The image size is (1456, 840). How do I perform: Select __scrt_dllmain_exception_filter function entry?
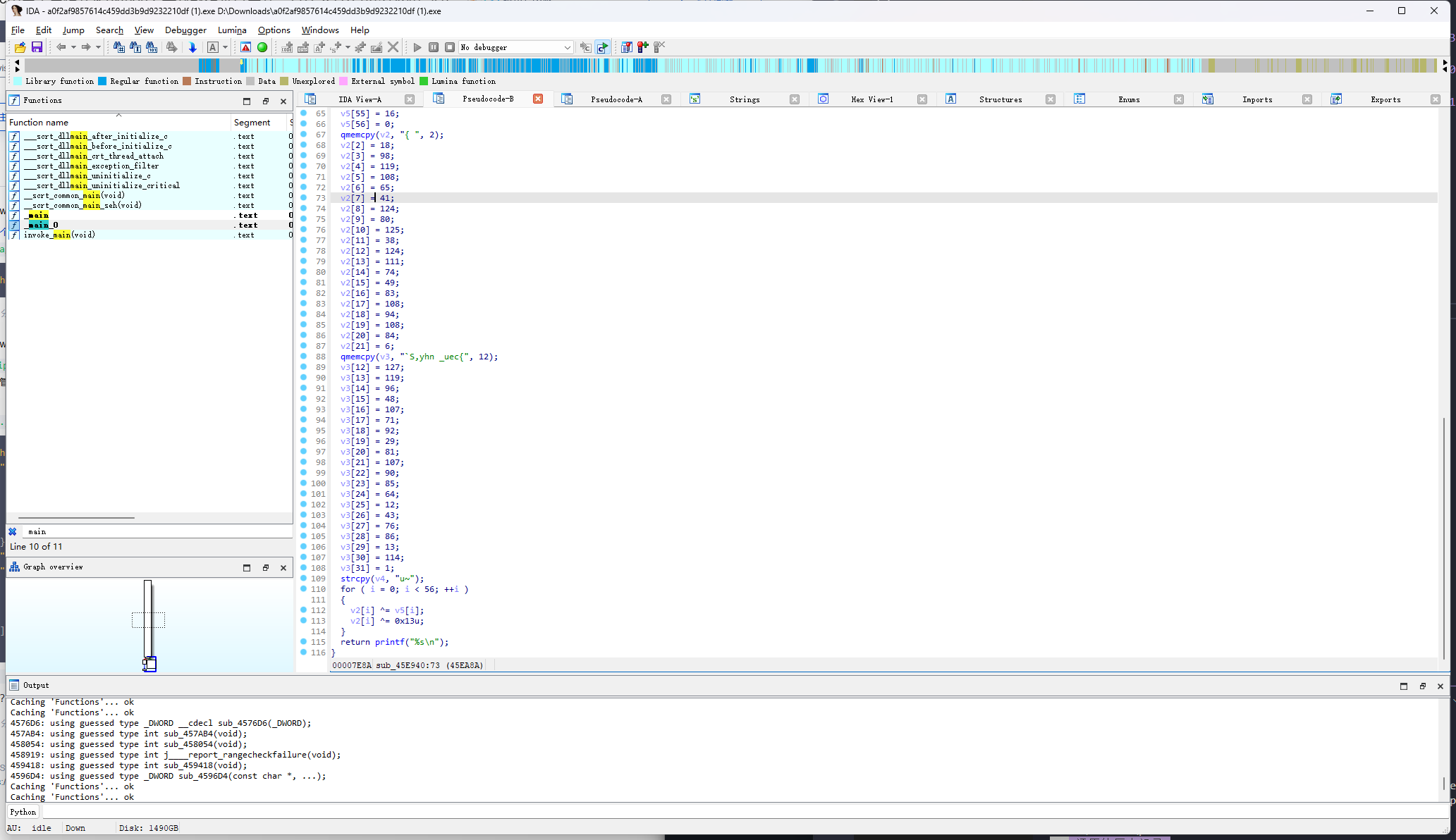tap(149, 166)
